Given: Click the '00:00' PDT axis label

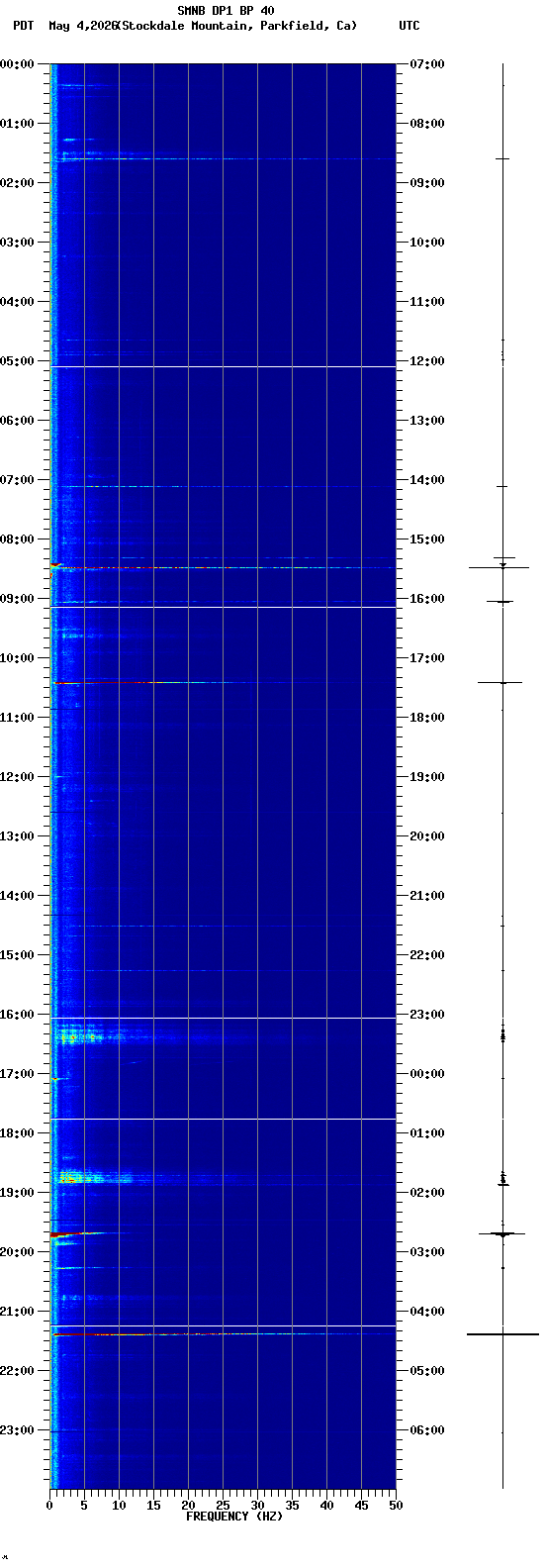Looking at the screenshot, I should 18,64.
